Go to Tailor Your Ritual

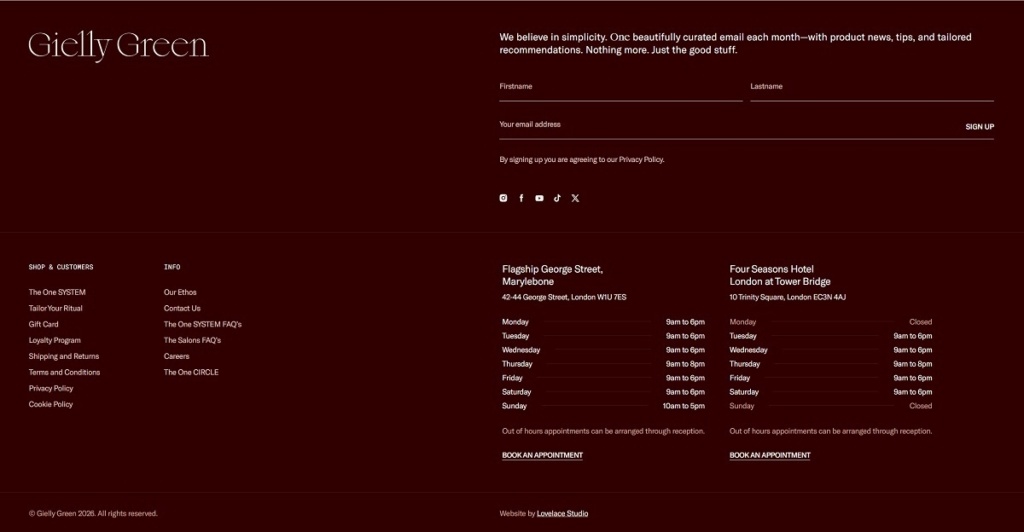(x=56, y=308)
